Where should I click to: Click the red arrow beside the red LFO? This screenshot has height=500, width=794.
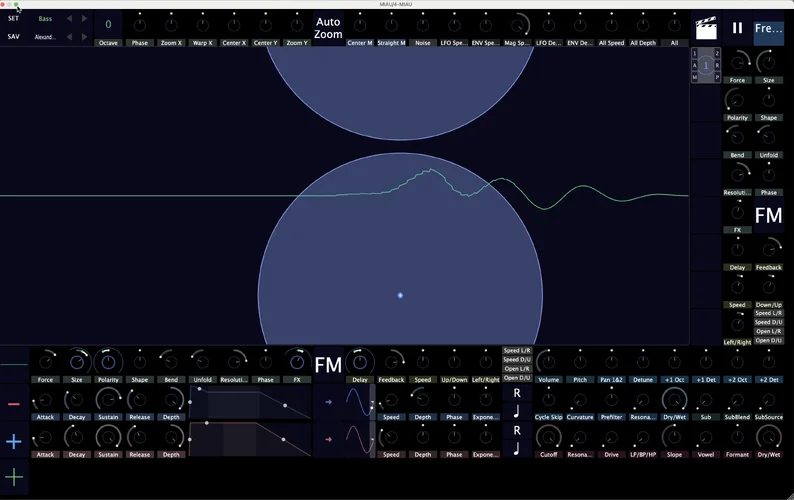328,439
